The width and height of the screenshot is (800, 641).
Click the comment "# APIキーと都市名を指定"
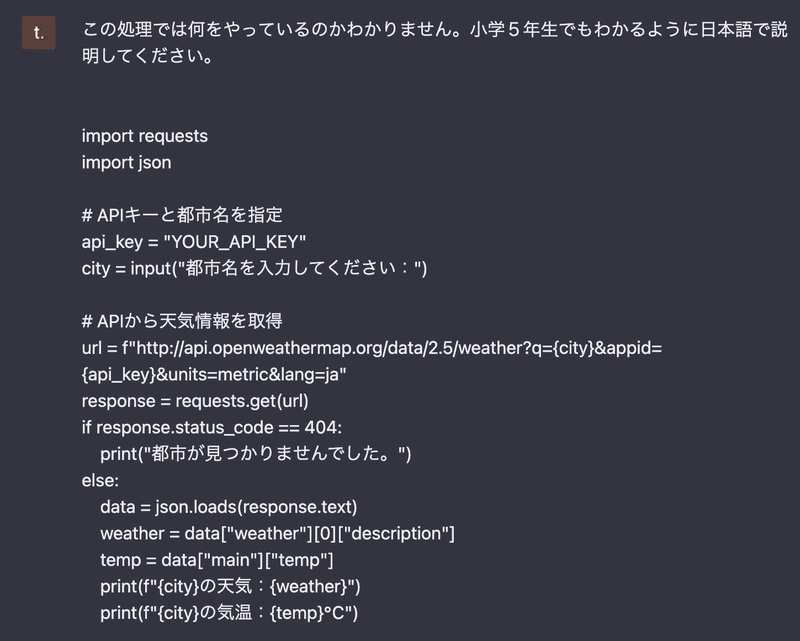click(x=182, y=215)
